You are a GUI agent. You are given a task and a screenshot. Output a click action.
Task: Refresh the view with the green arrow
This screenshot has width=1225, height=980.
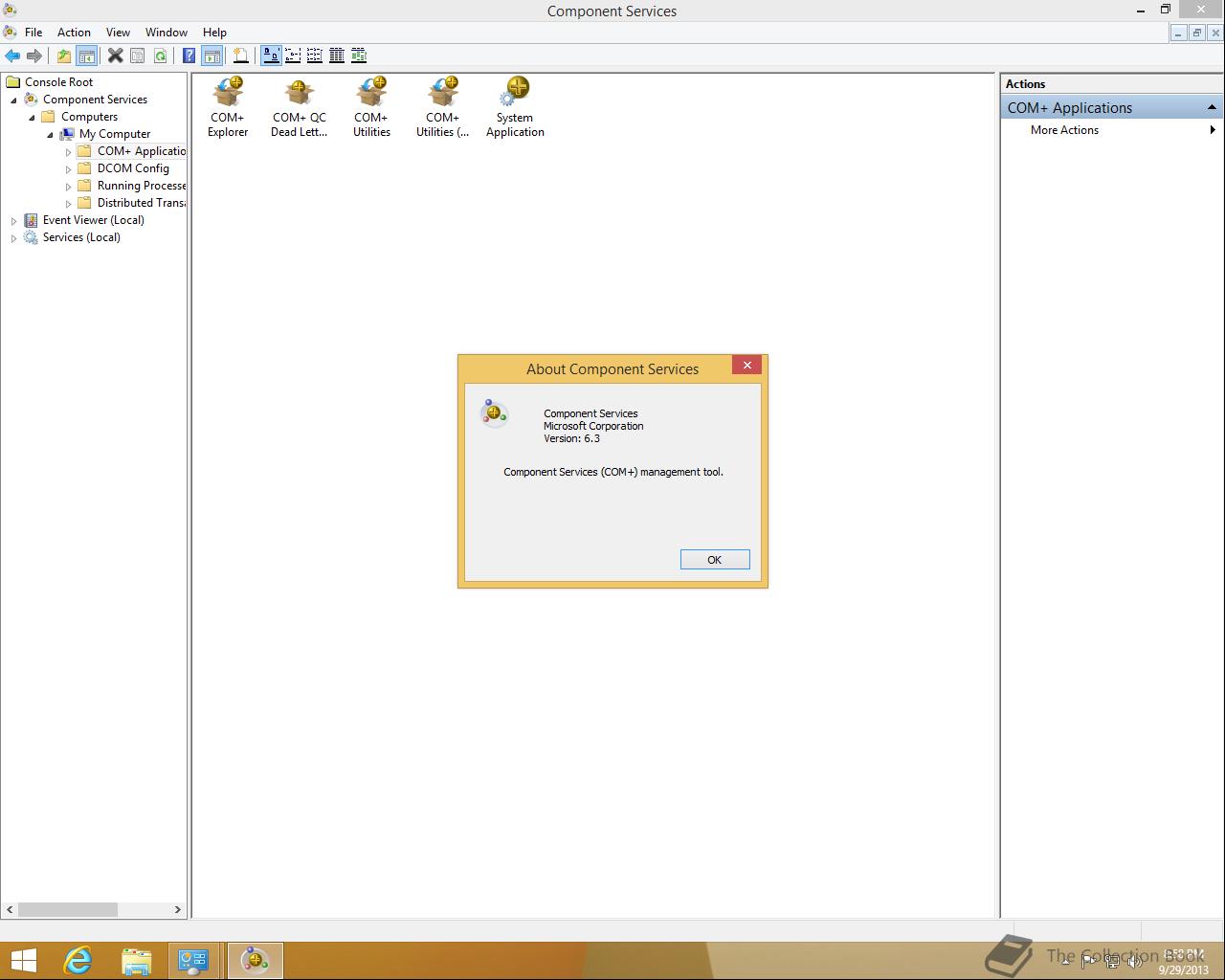point(160,56)
